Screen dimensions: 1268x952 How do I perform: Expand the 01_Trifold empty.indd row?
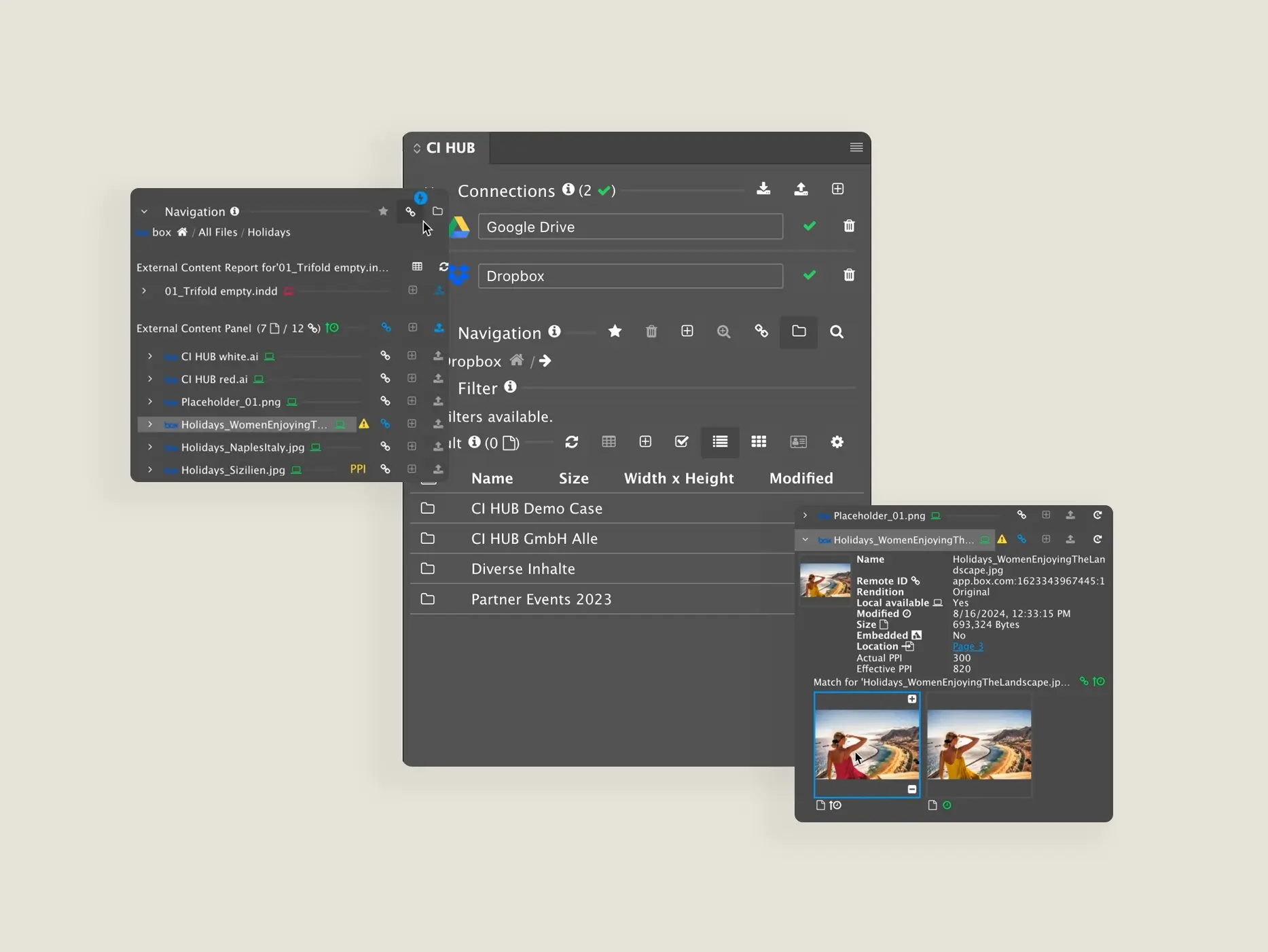[144, 291]
